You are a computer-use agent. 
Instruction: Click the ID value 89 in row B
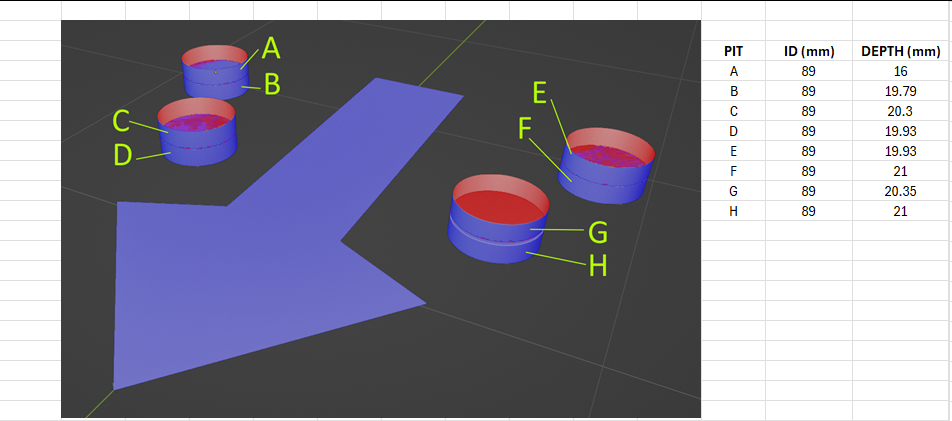809,91
